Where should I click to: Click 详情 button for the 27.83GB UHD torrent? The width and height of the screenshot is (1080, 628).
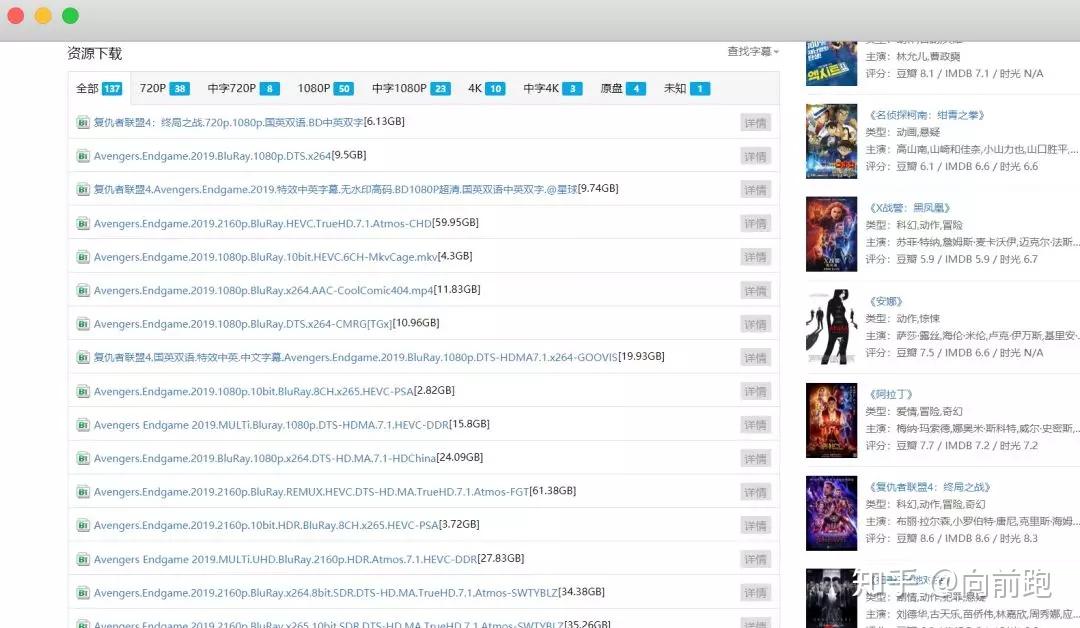click(756, 559)
